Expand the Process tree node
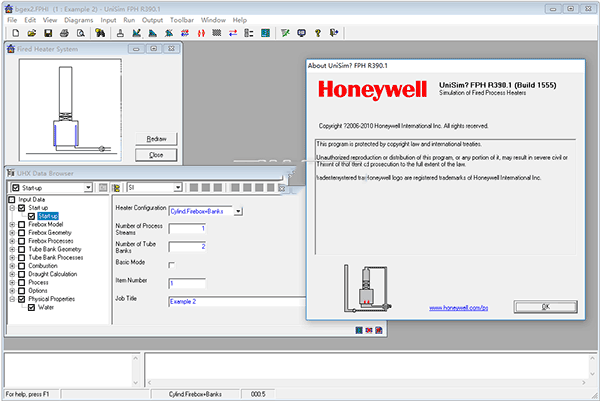Screen dimensions: 600x401 click(12, 282)
